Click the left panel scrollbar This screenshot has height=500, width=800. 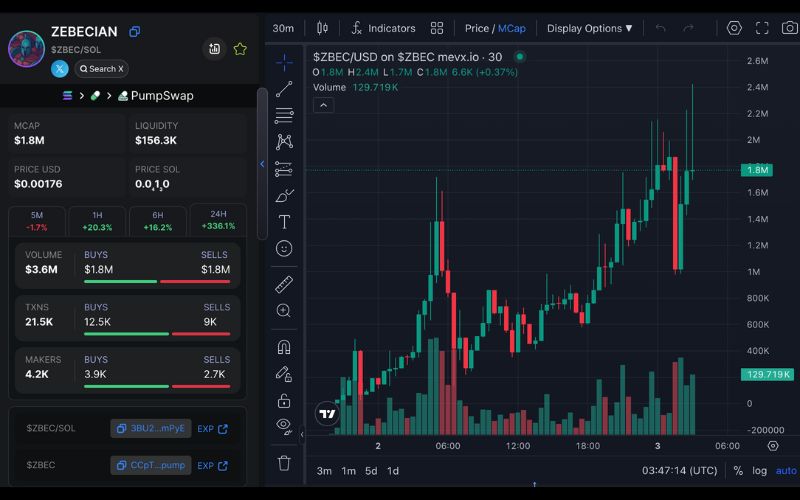(x=262, y=163)
